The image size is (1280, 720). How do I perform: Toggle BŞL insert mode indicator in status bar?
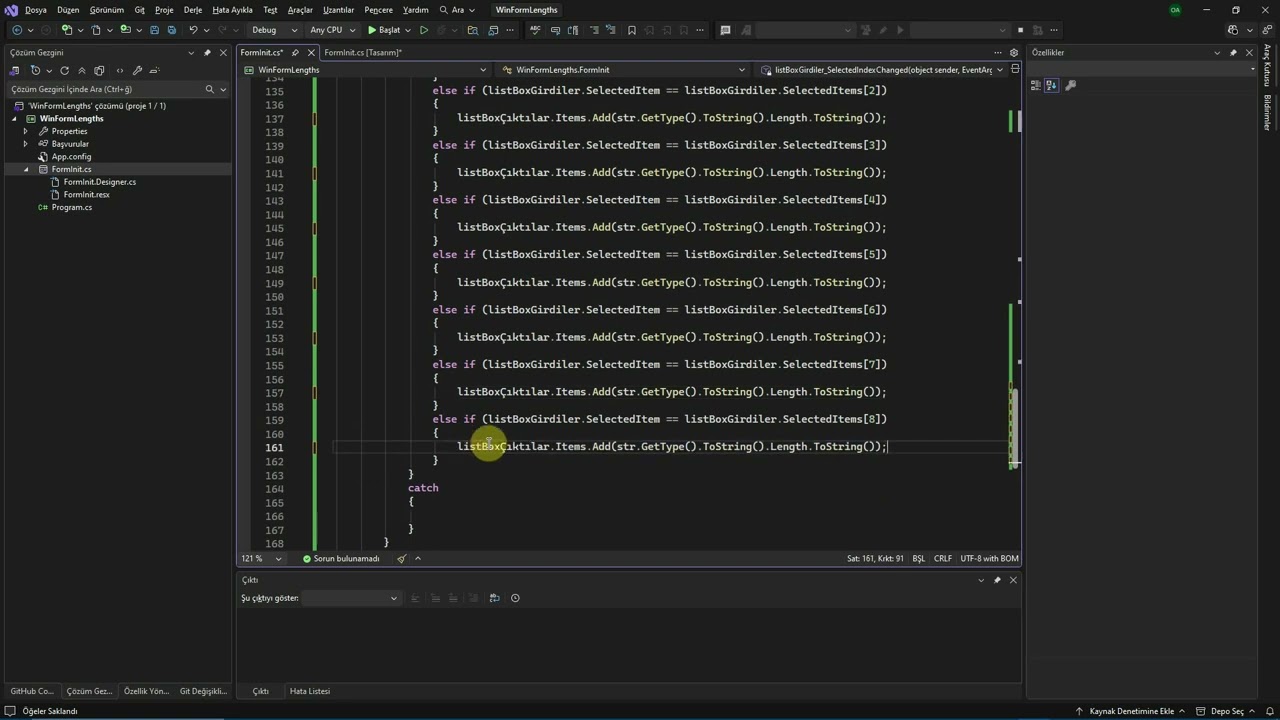[x=918, y=559]
